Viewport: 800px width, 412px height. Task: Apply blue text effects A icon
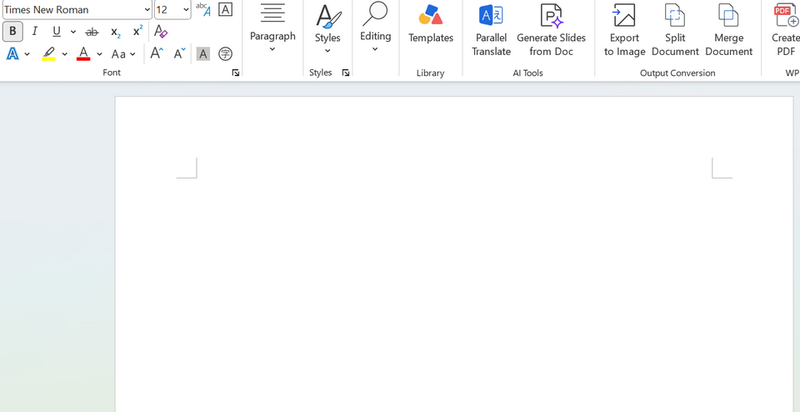coord(12,54)
